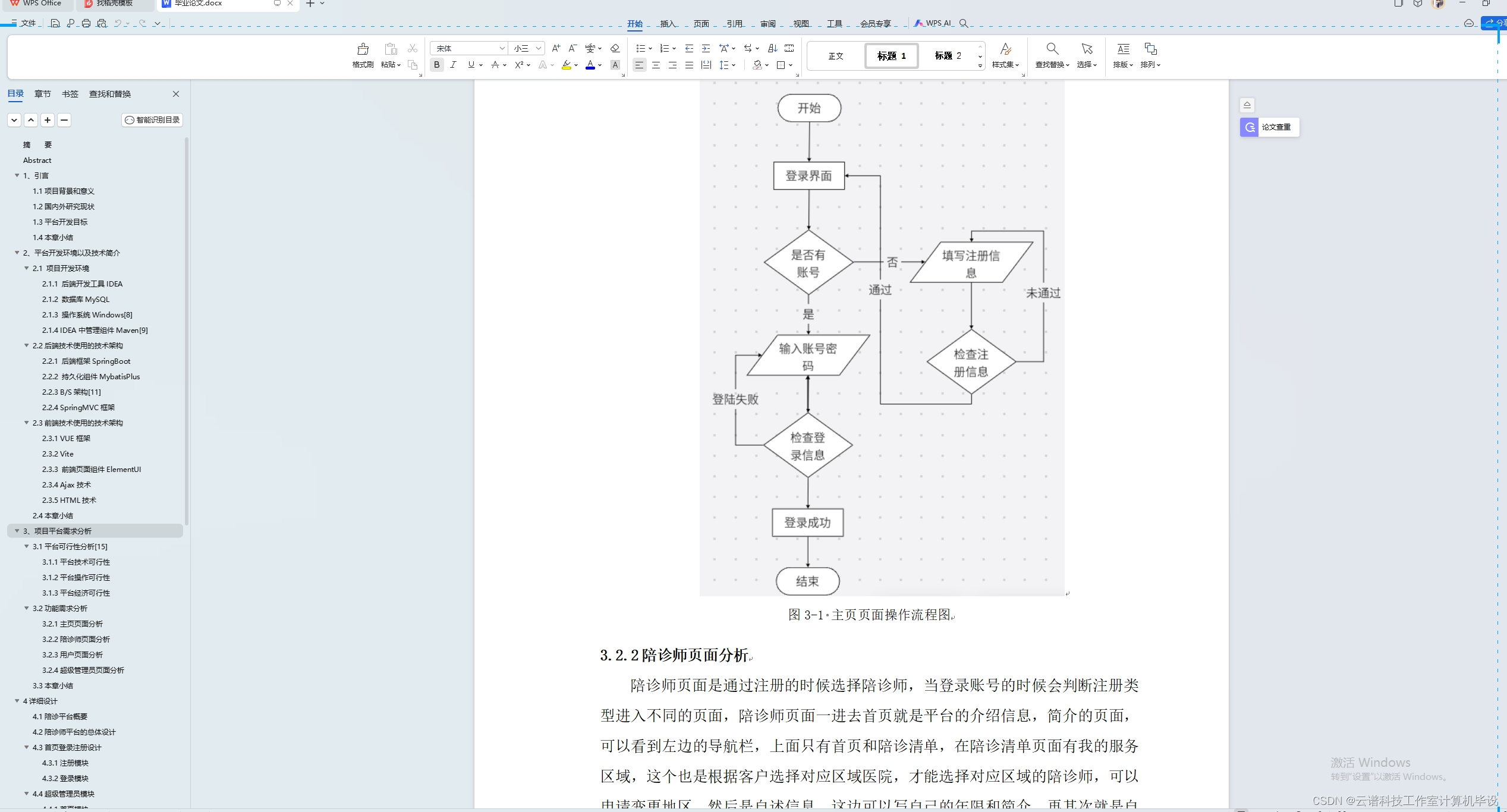Click the sort (A-Z) icon
Viewport: 1507px width, 812px height.
[772, 48]
